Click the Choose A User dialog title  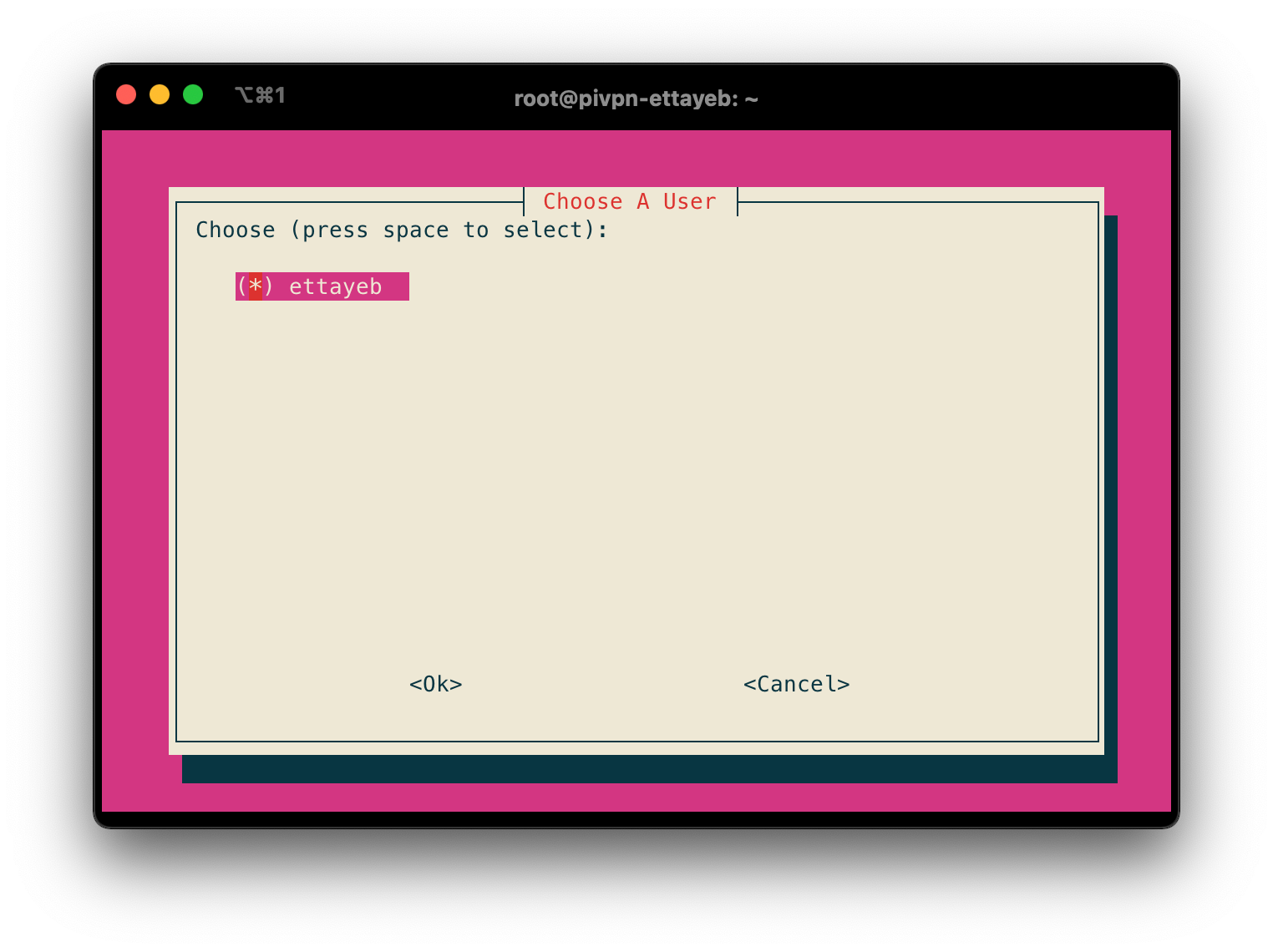click(x=630, y=202)
